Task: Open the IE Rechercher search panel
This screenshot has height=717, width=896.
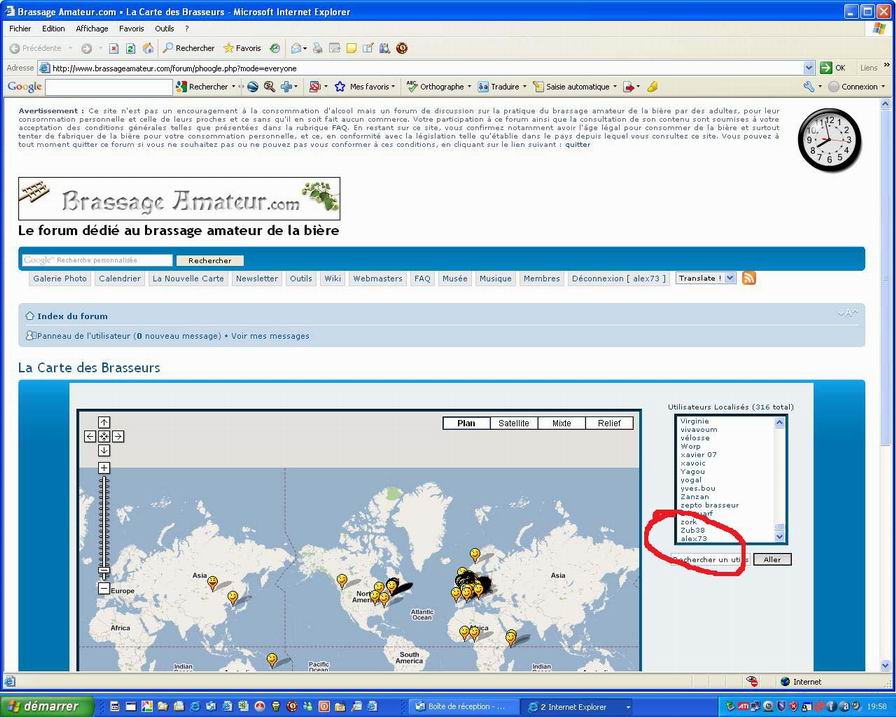Action: 189,49
